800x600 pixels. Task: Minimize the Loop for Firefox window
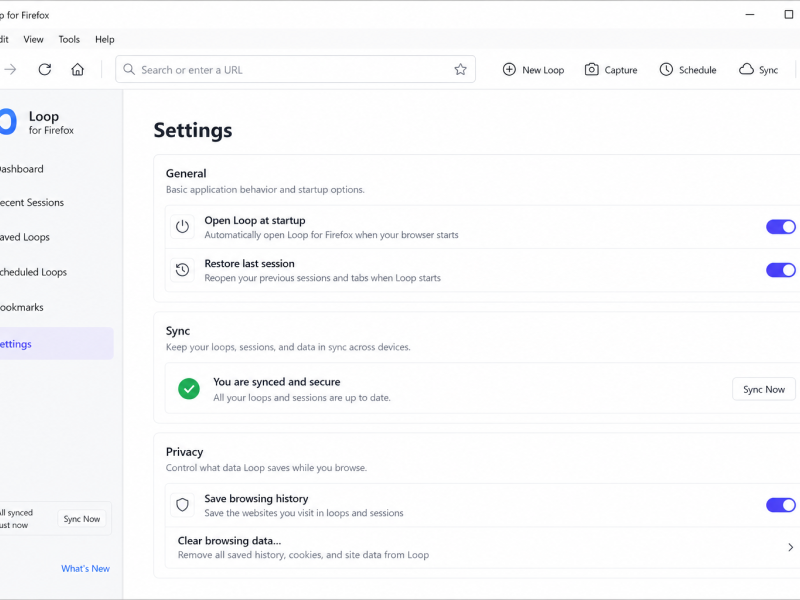tap(749, 15)
